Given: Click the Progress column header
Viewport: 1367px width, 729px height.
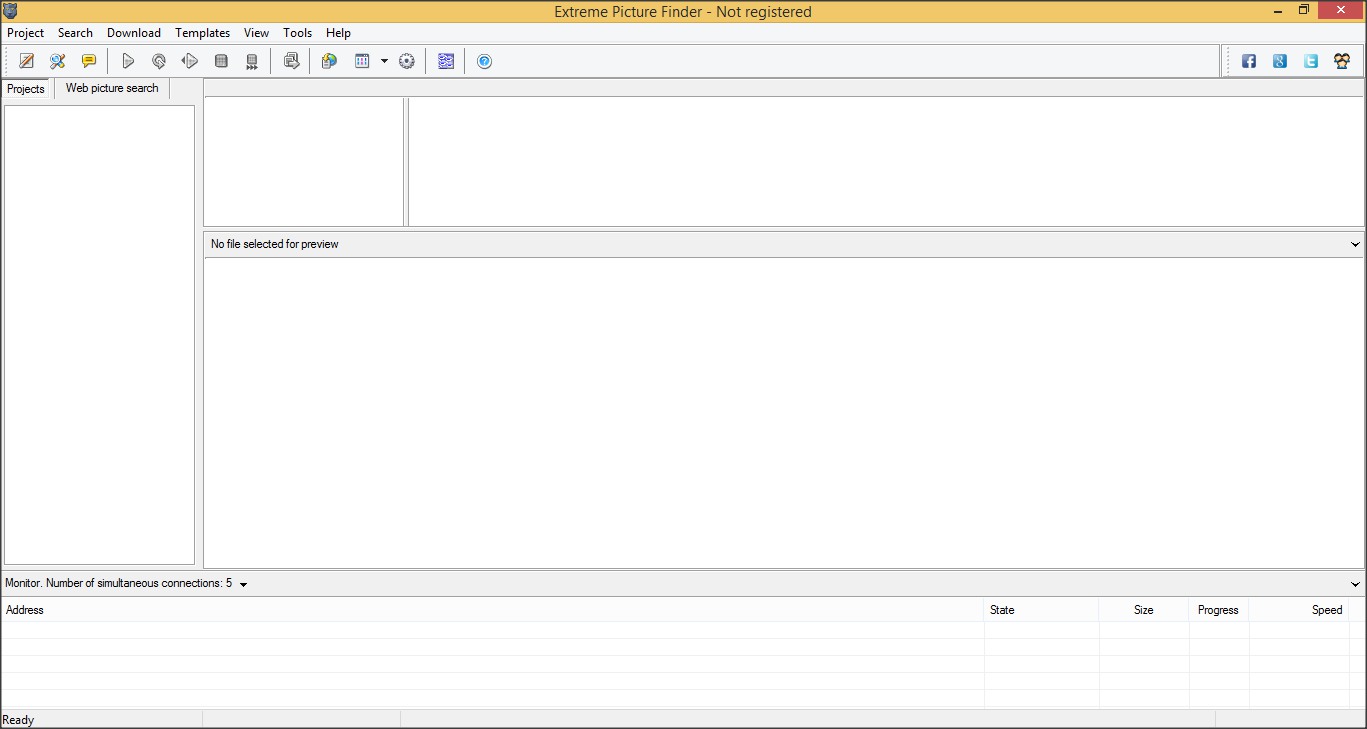Looking at the screenshot, I should (x=1219, y=610).
